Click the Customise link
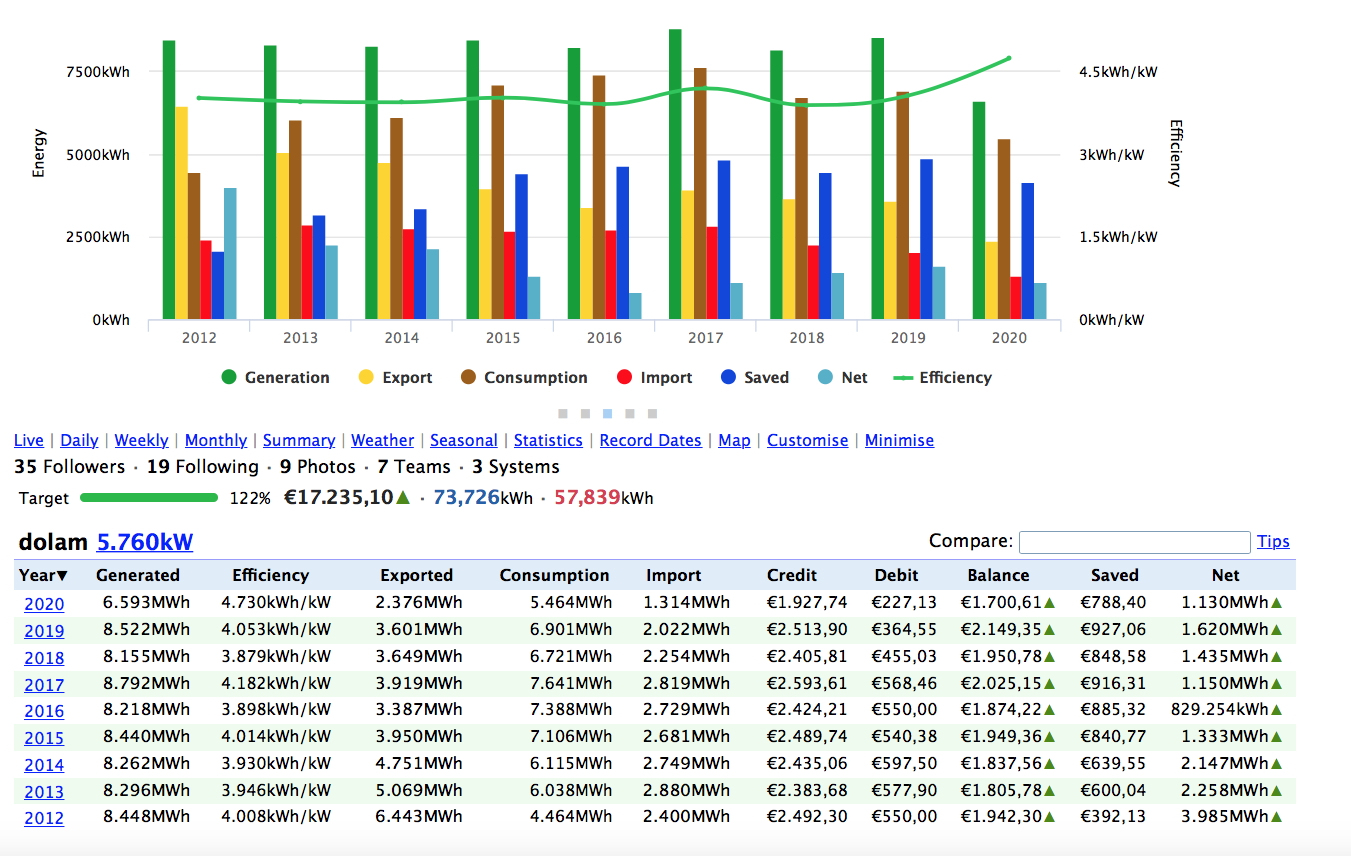1351x856 pixels. [x=807, y=440]
